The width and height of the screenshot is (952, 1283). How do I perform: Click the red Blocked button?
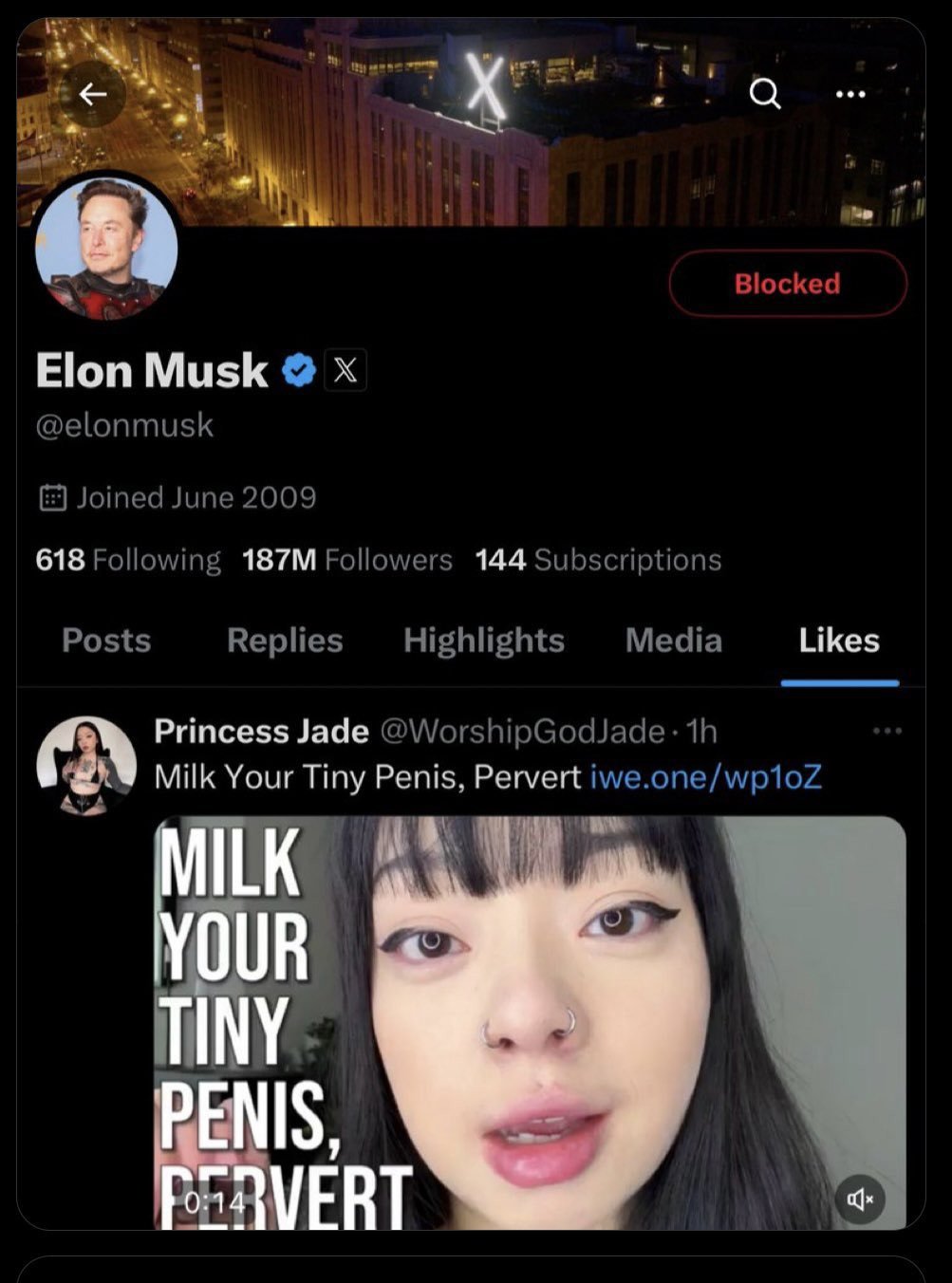coord(787,284)
